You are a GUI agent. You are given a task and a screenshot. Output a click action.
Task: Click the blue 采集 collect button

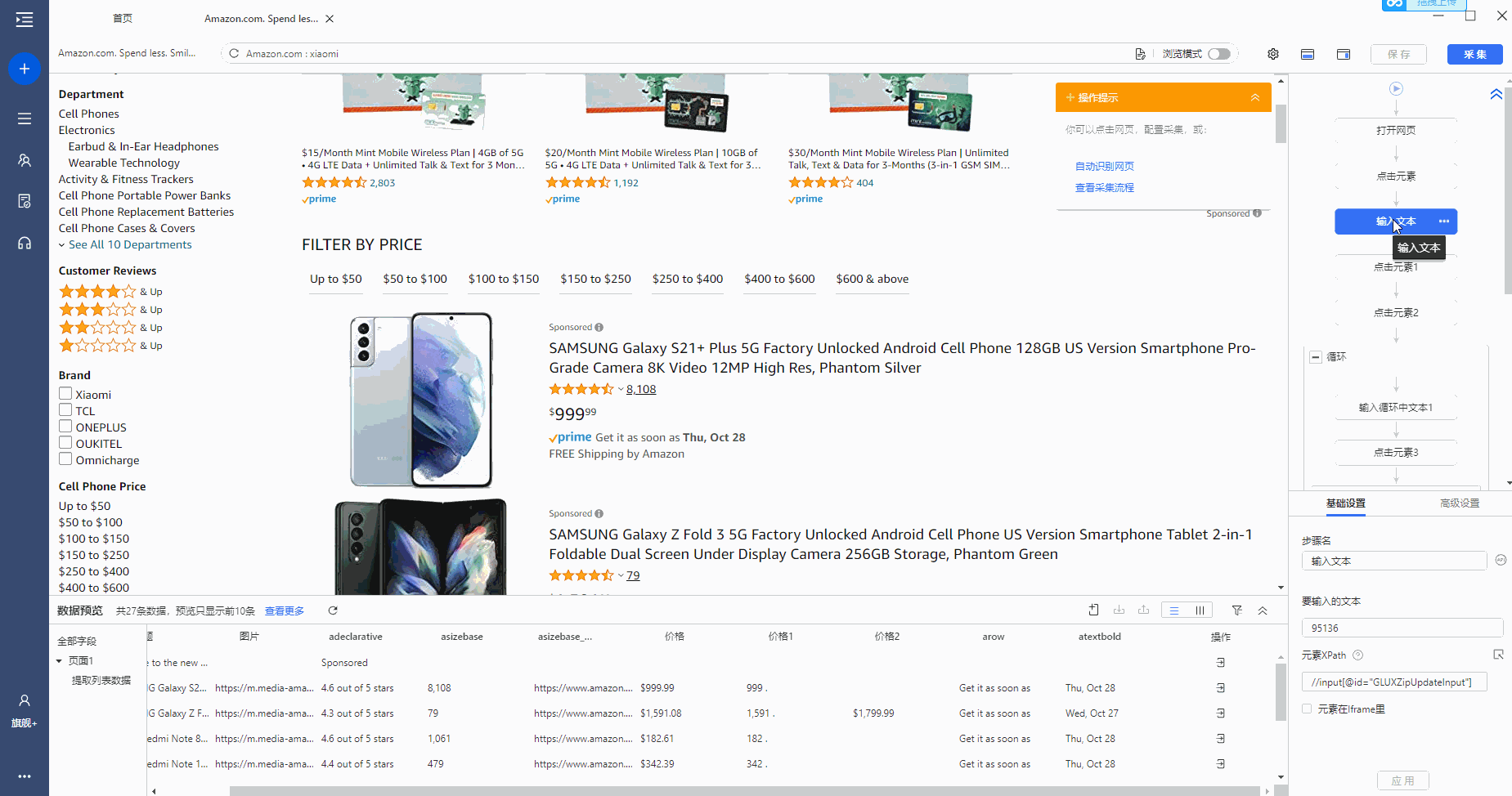1475,55
